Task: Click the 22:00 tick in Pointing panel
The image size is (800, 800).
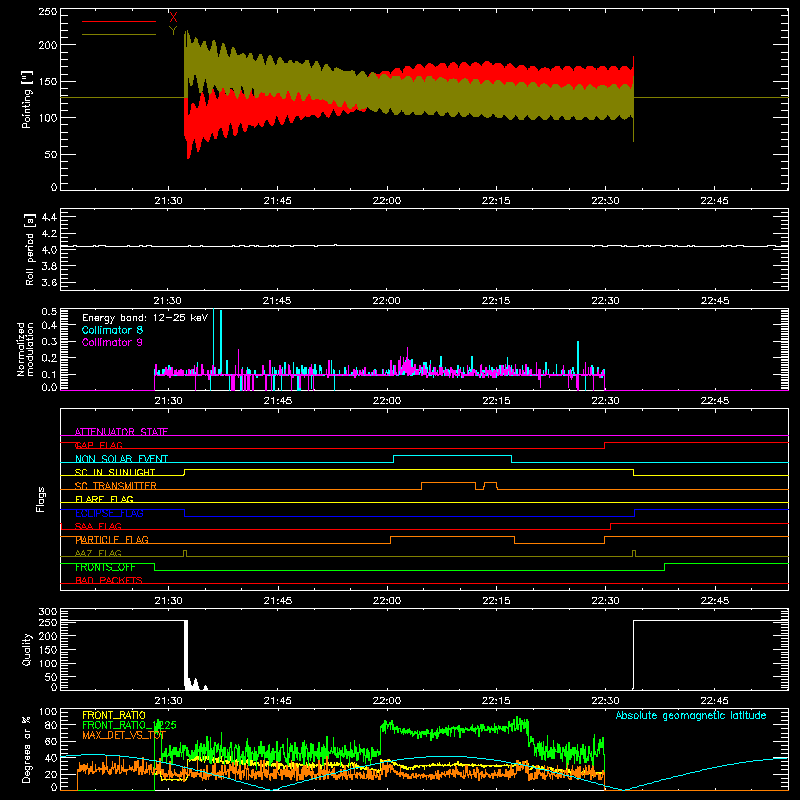Action: pos(387,201)
